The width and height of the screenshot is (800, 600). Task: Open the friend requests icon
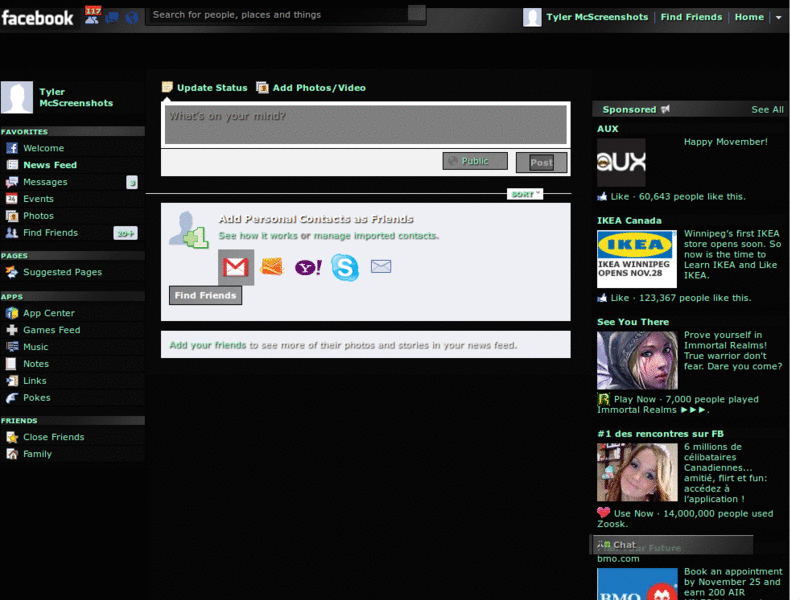(x=93, y=18)
